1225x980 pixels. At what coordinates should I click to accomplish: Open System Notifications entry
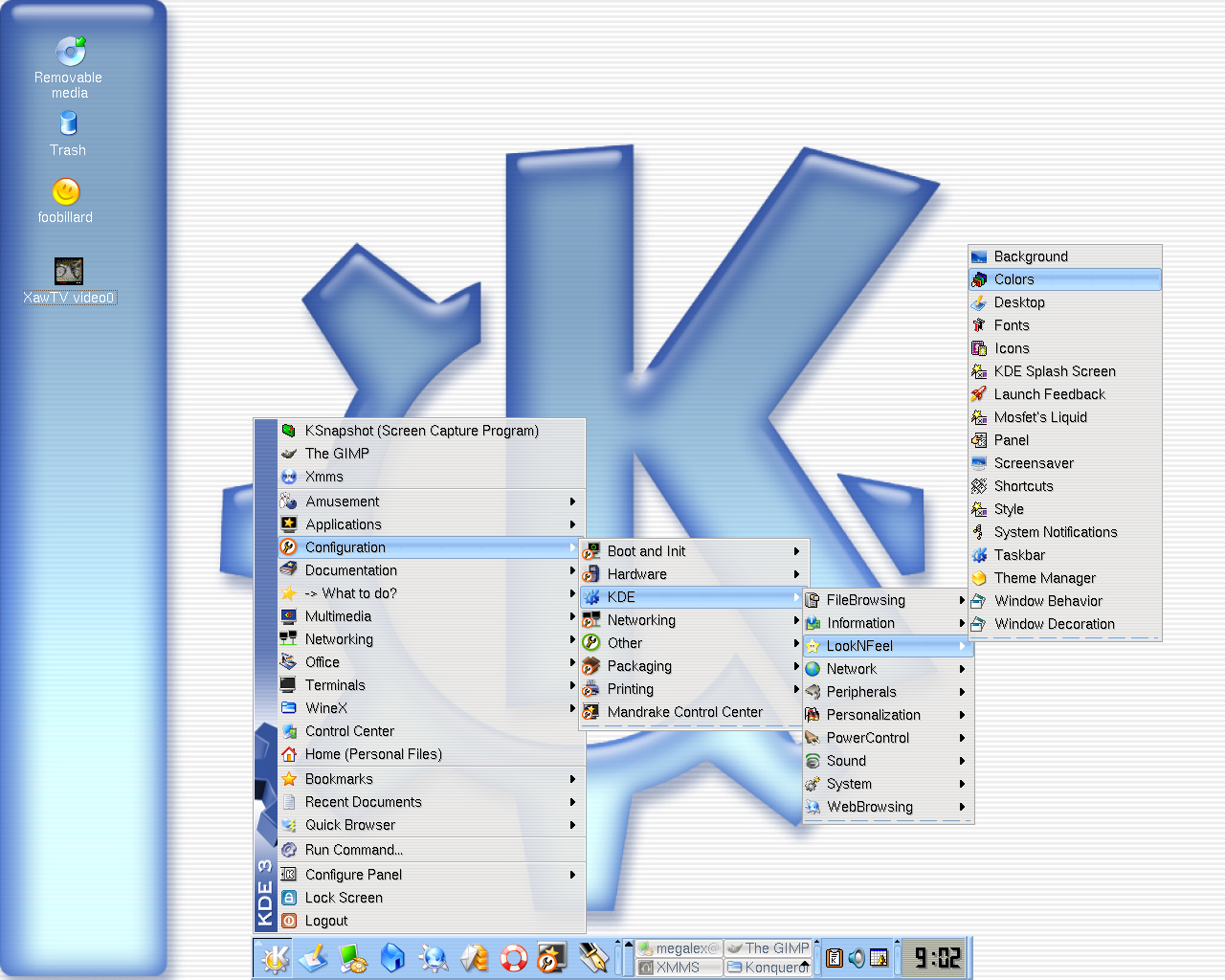click(1065, 532)
